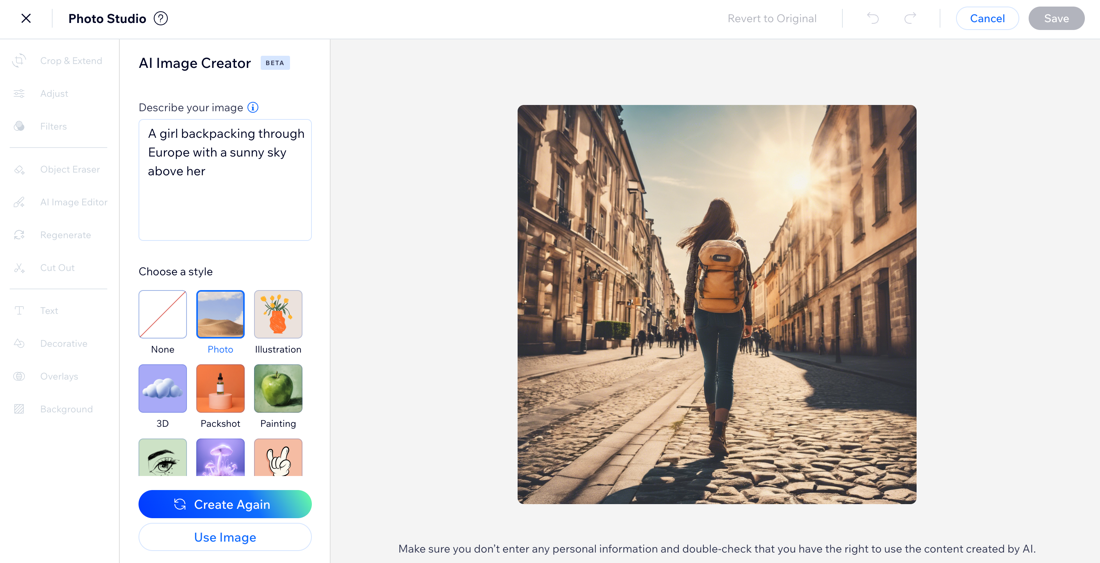1100x563 pixels.
Task: Select the Cut Out tool in sidebar
Action: point(56,268)
